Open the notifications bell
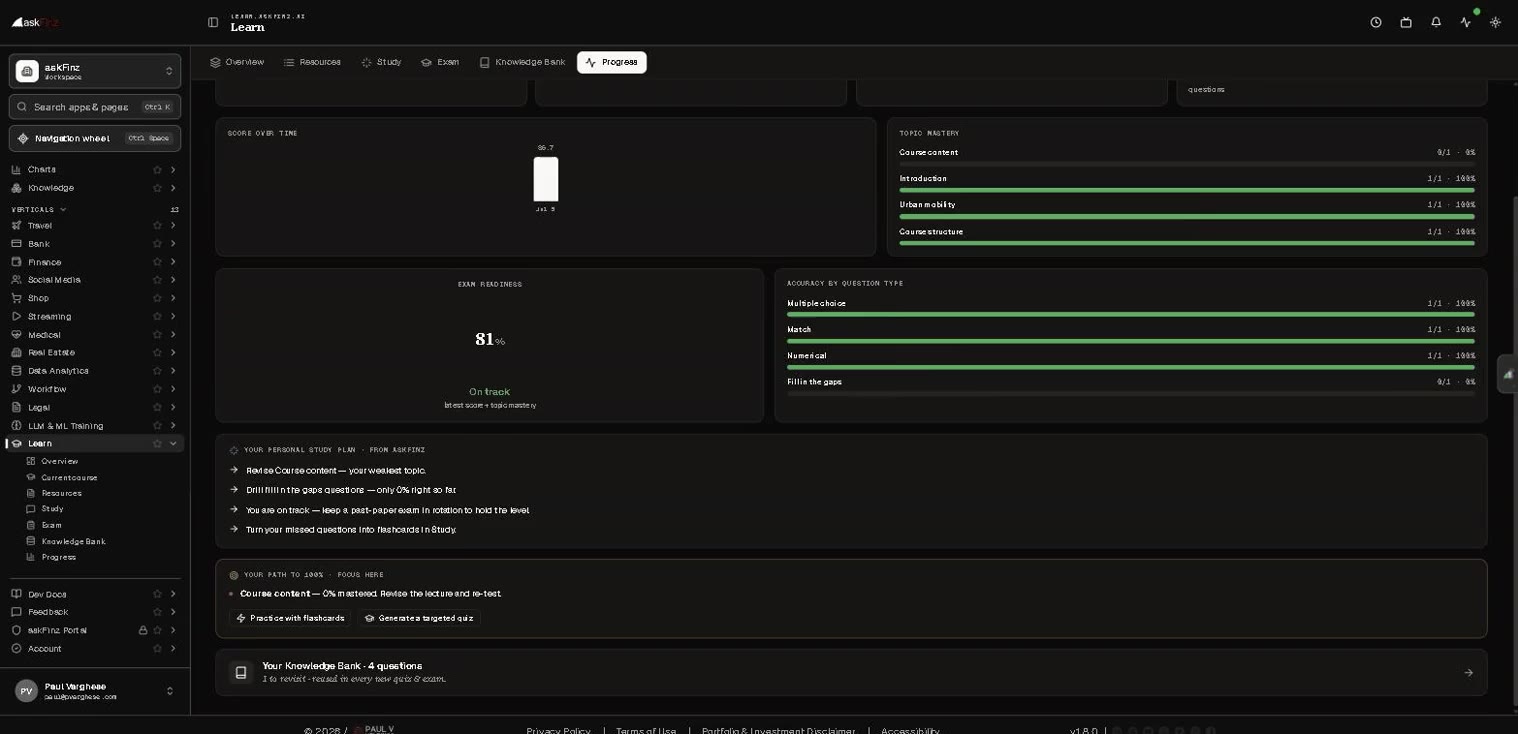 pos(1436,22)
